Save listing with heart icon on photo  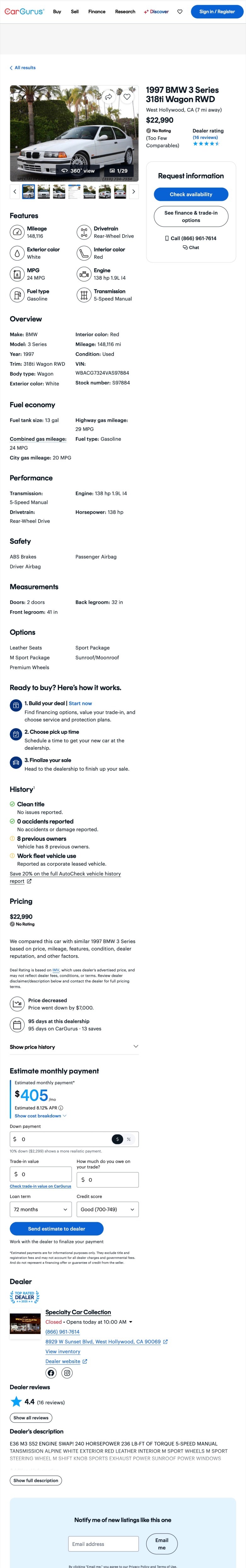tap(127, 97)
